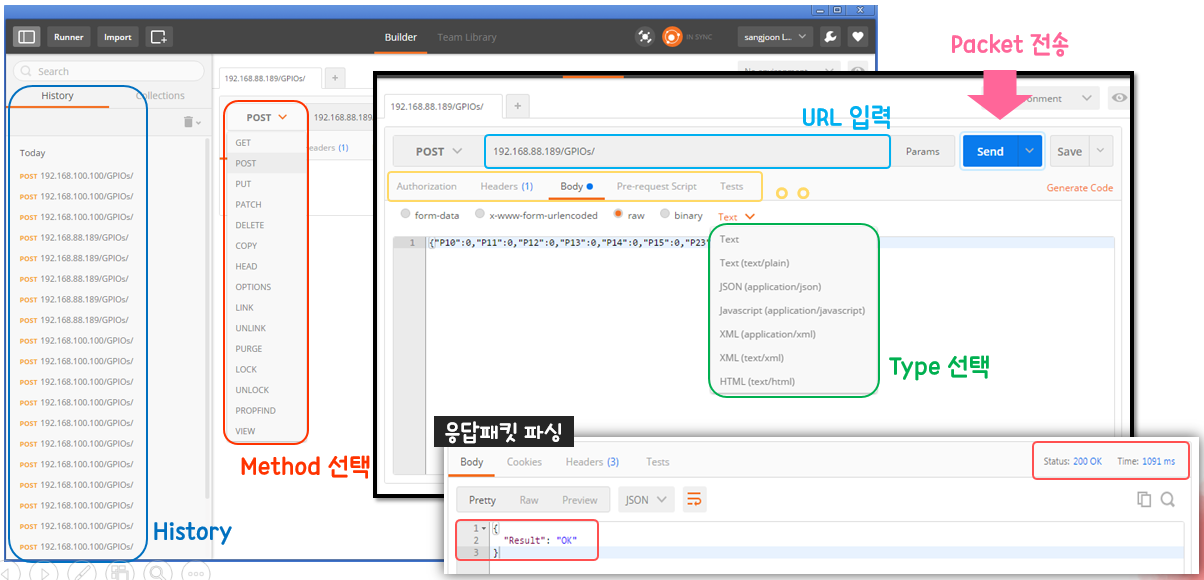Choose the binary body radio button
This screenshot has height=580, width=1204.
pos(665,214)
